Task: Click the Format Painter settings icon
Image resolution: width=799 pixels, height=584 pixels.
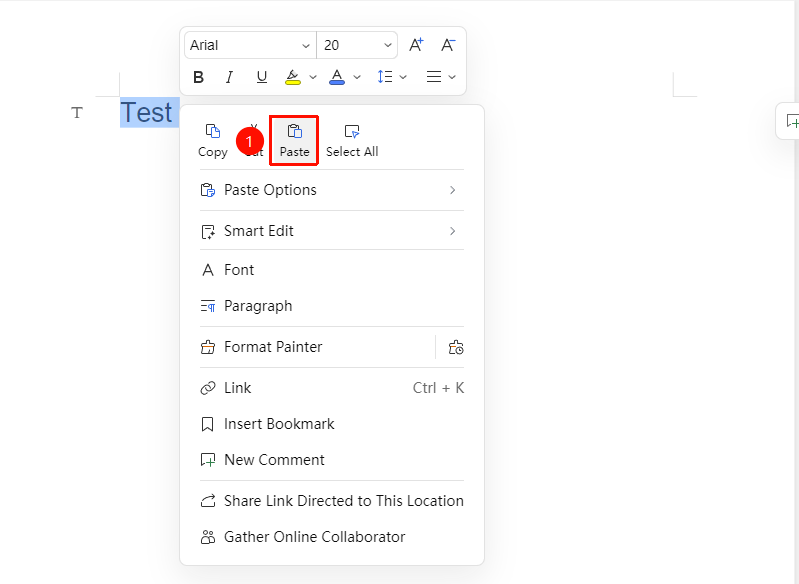Action: [x=456, y=347]
